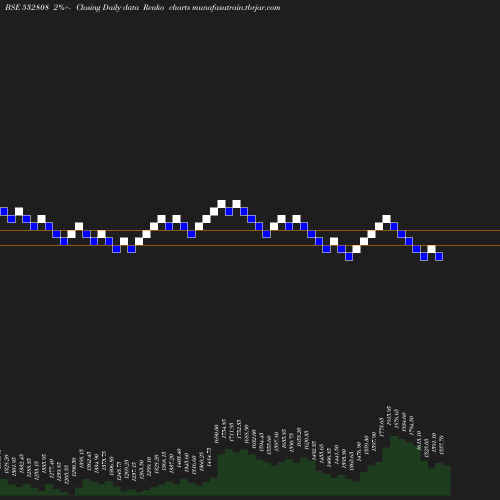This screenshot has height=500, width=500.
Task: Click the rightmost white Renko brick
Action: point(431,249)
